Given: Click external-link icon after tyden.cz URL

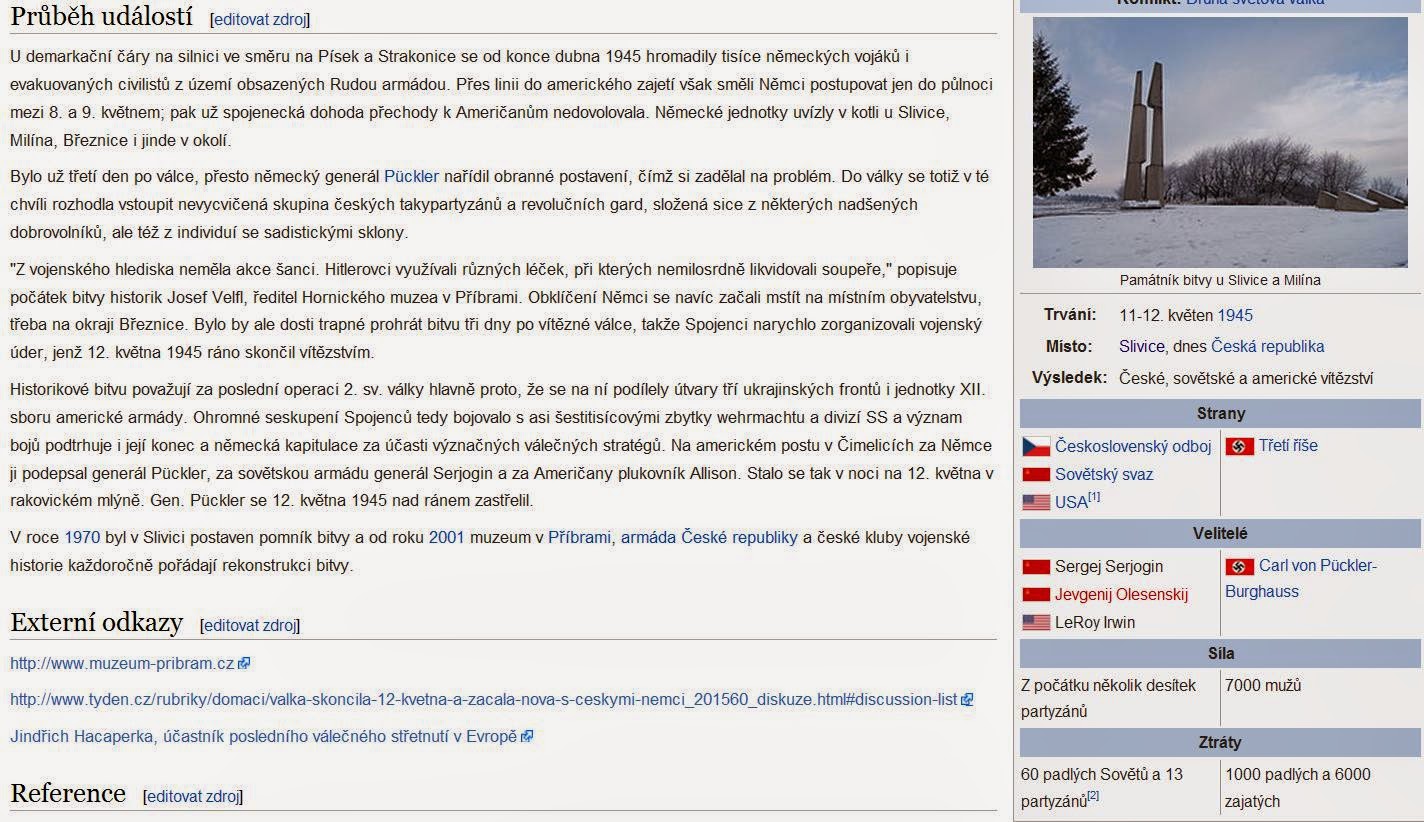Looking at the screenshot, I should 967,700.
